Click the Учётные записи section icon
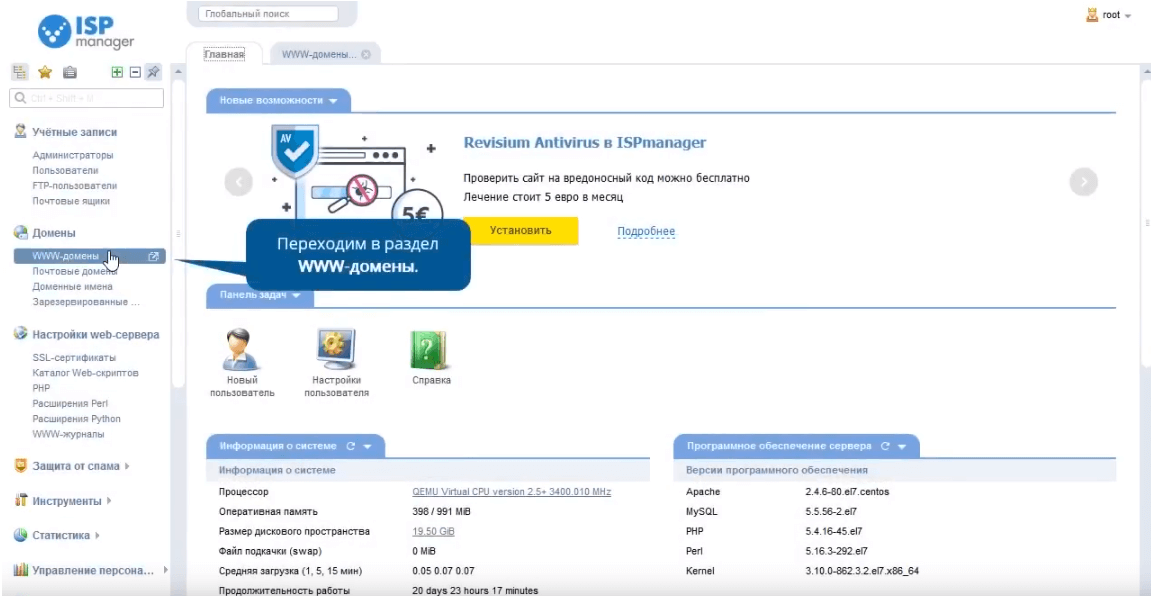Image resolution: width=1151 pixels, height=596 pixels. (x=21, y=131)
